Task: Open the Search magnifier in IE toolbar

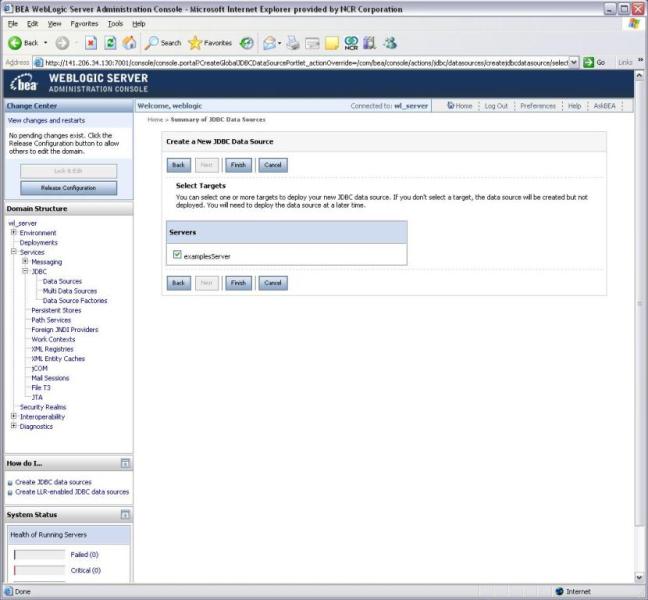Action: pyautogui.click(x=151, y=43)
